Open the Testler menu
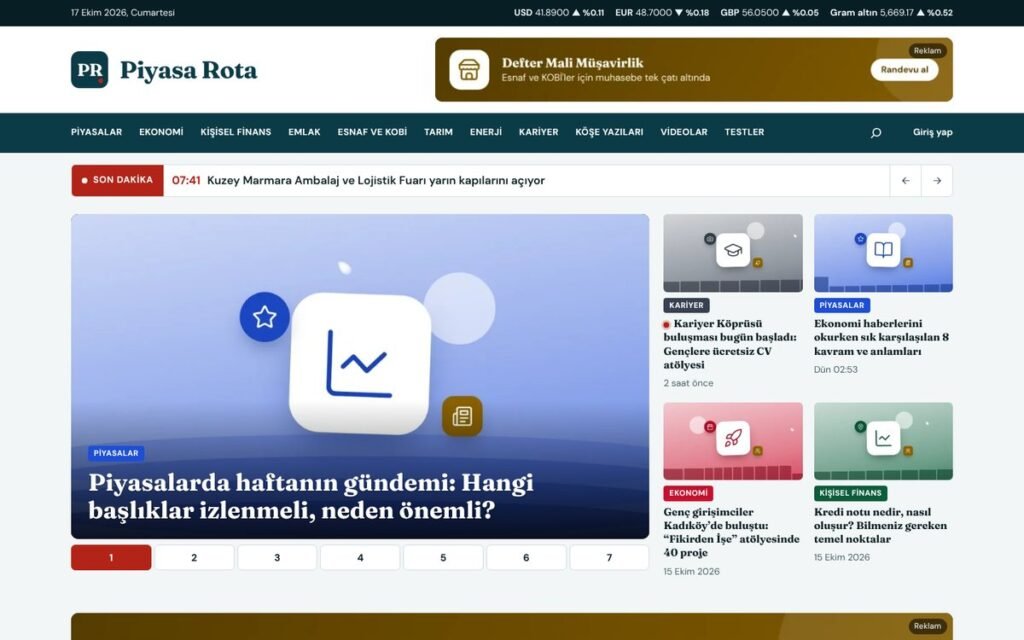The height and width of the screenshot is (640, 1024). [x=744, y=132]
